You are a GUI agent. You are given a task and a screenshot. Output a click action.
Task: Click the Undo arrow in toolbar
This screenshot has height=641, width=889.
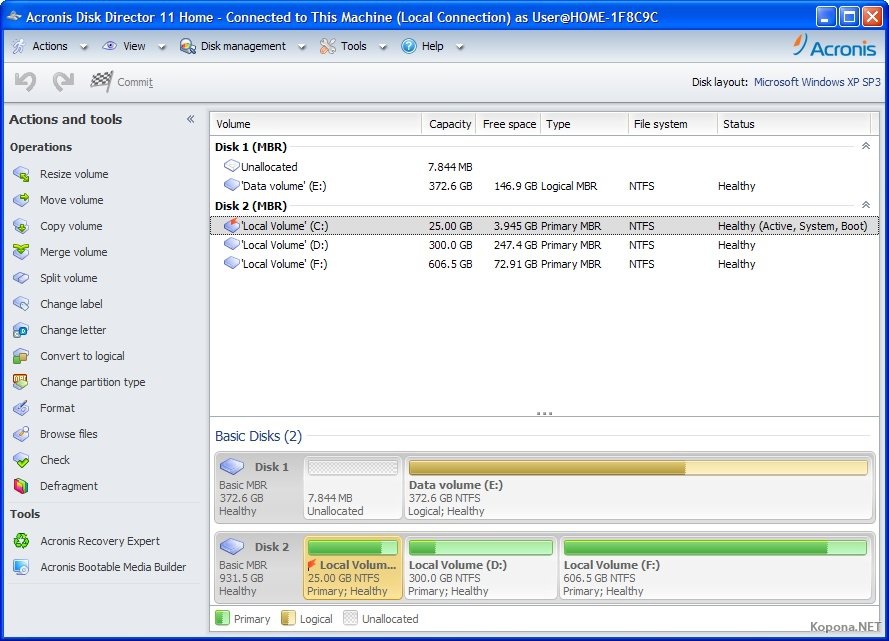(25, 82)
